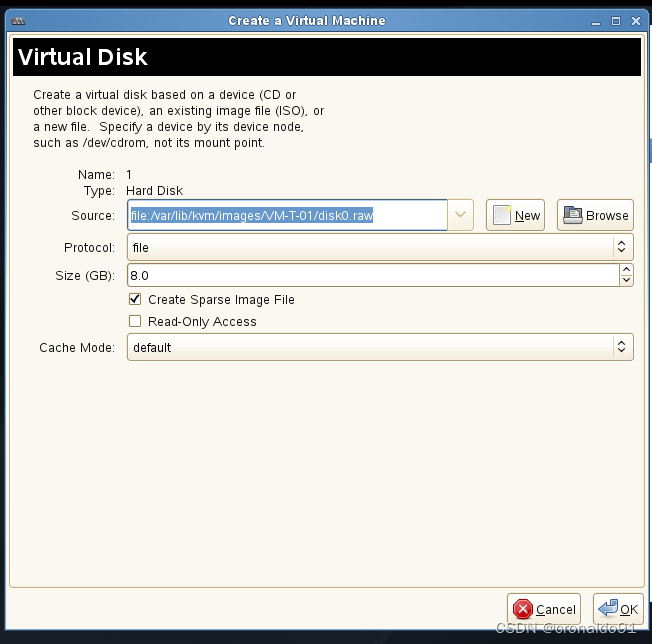Viewport: 652px width, 644px height.
Task: Increase disk size with the up stepper
Action: point(627,269)
